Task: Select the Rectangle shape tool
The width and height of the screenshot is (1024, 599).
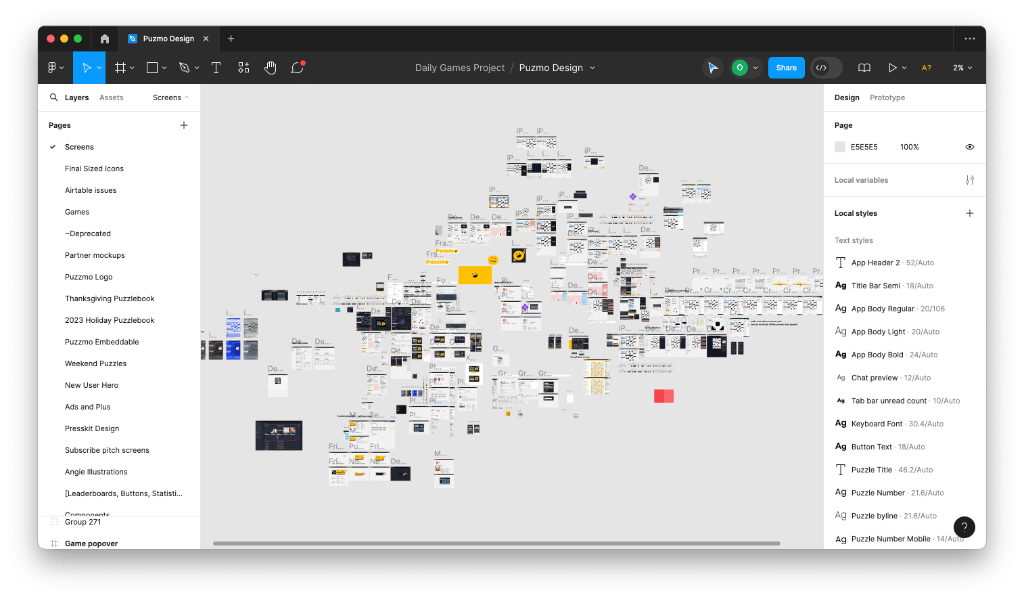Action: point(153,68)
